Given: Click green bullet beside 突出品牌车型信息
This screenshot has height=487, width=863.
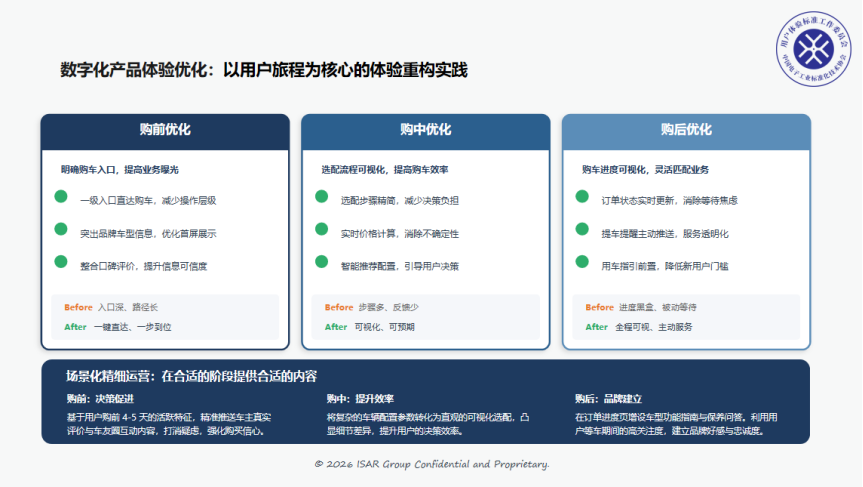Looking at the screenshot, I should coord(61,230).
